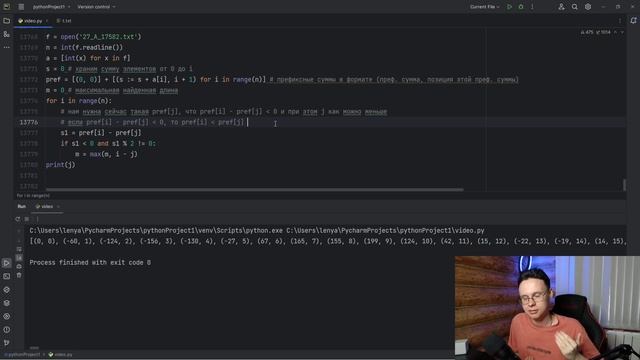Open the Python Console layers icon
The height and width of the screenshot is (360, 640).
[x=7, y=303]
